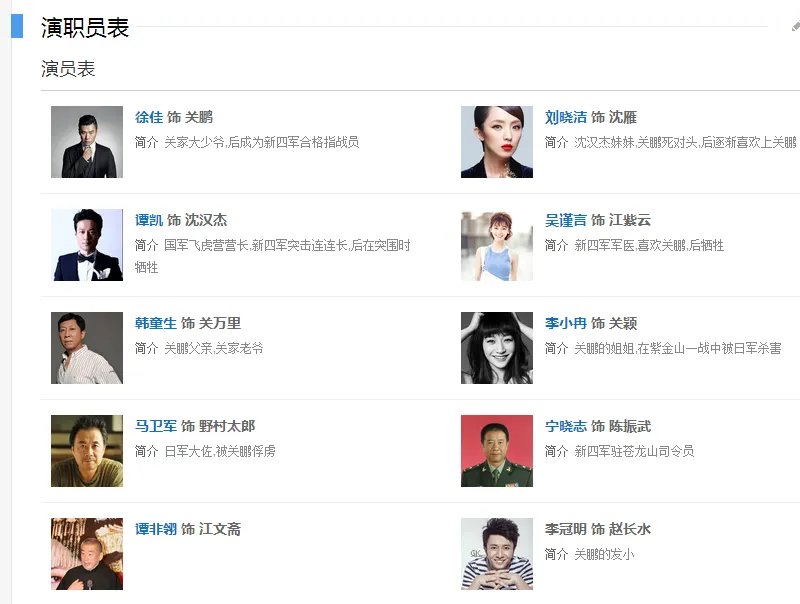
Task: Open the 韩童生 name link
Action: pyautogui.click(x=156, y=323)
